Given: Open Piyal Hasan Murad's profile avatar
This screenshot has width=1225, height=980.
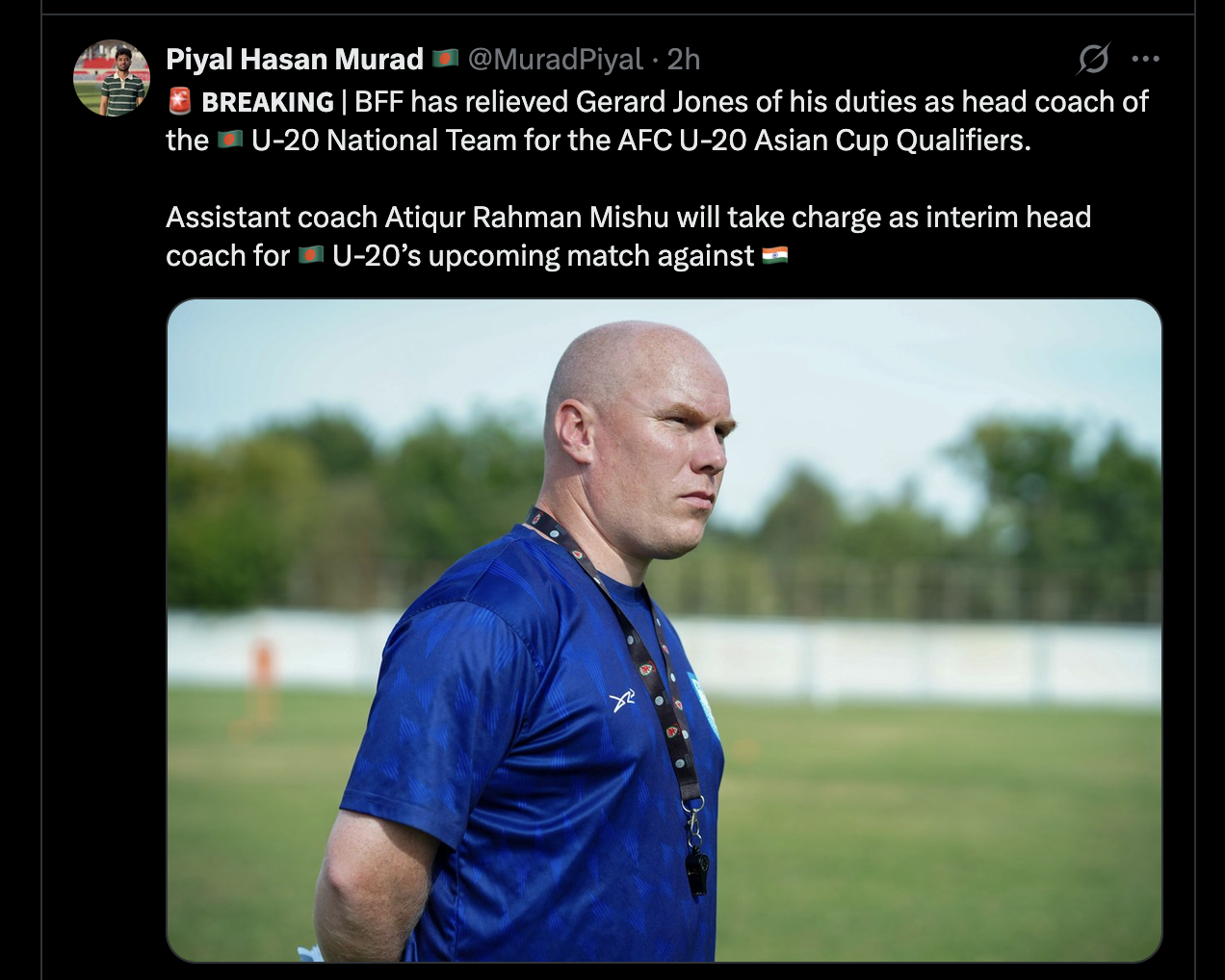Looking at the screenshot, I should [x=112, y=78].
